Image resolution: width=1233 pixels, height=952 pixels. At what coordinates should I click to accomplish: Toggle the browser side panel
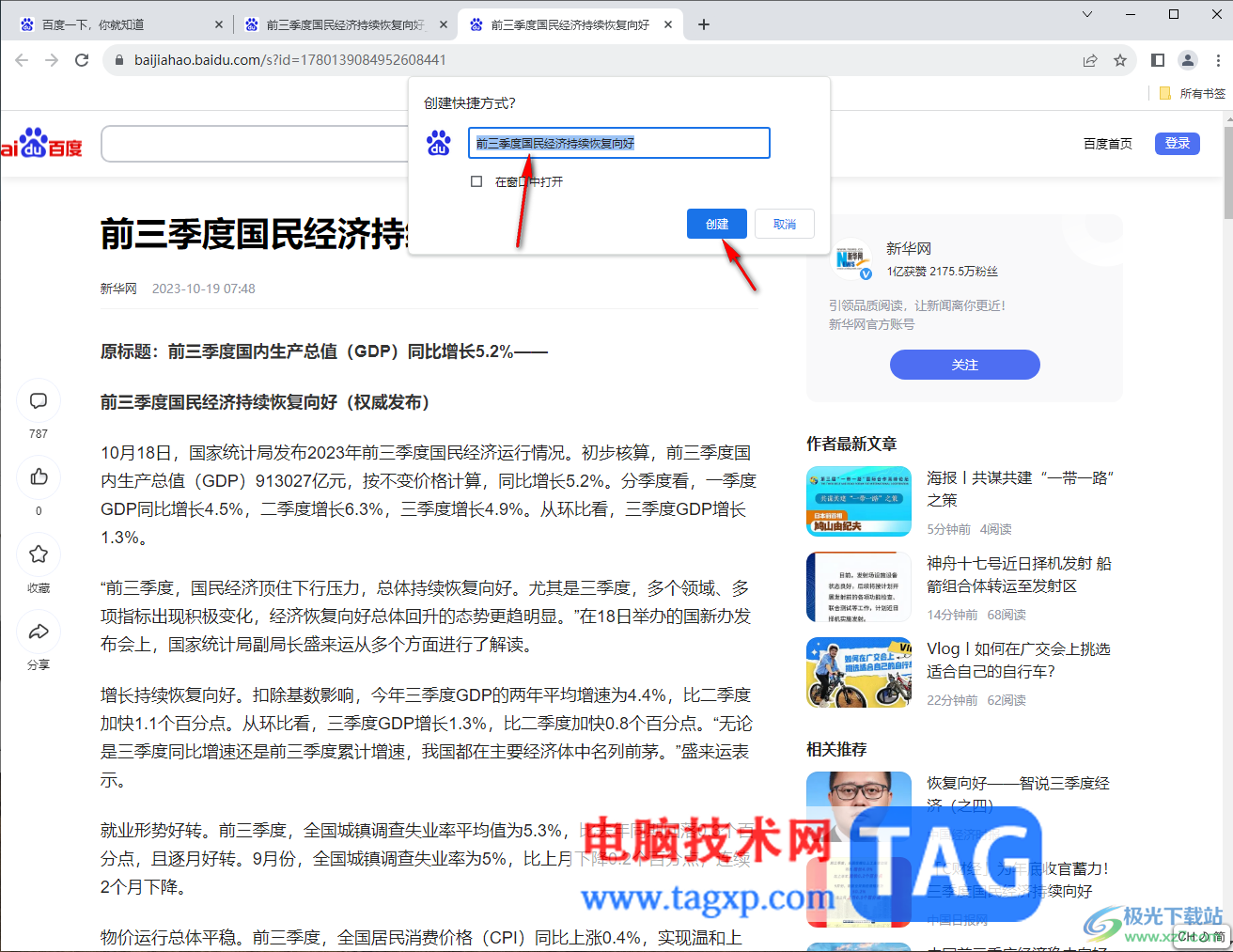1158,60
